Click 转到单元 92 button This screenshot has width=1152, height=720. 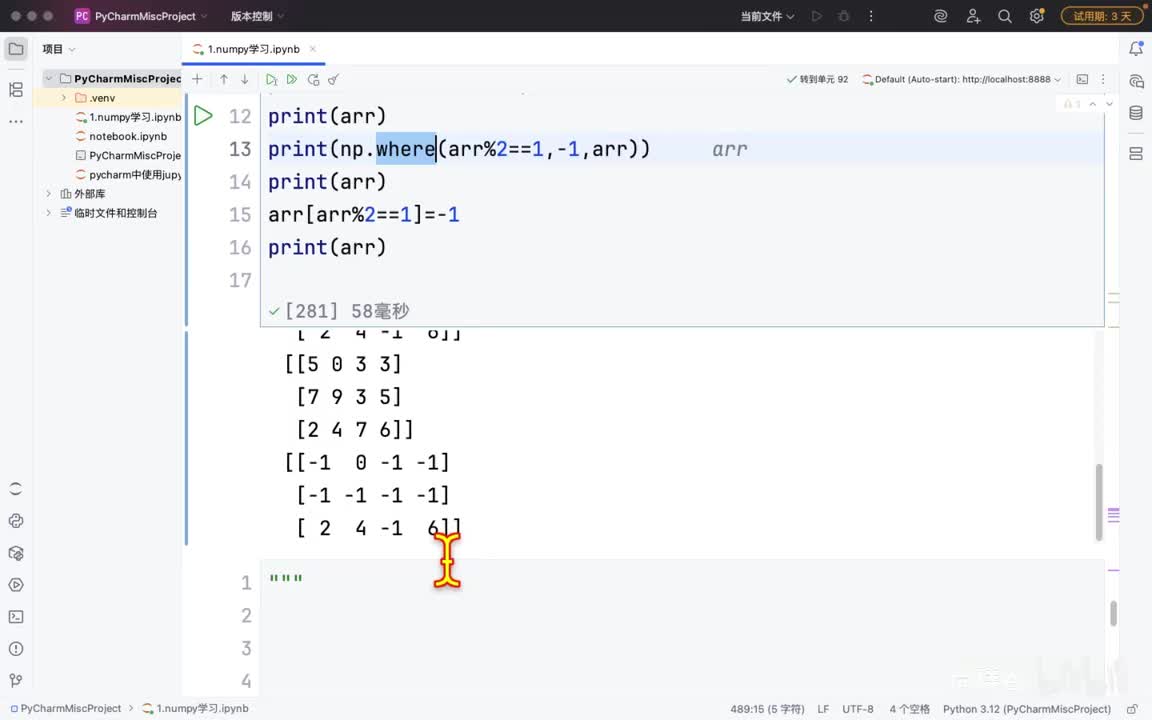point(817,79)
